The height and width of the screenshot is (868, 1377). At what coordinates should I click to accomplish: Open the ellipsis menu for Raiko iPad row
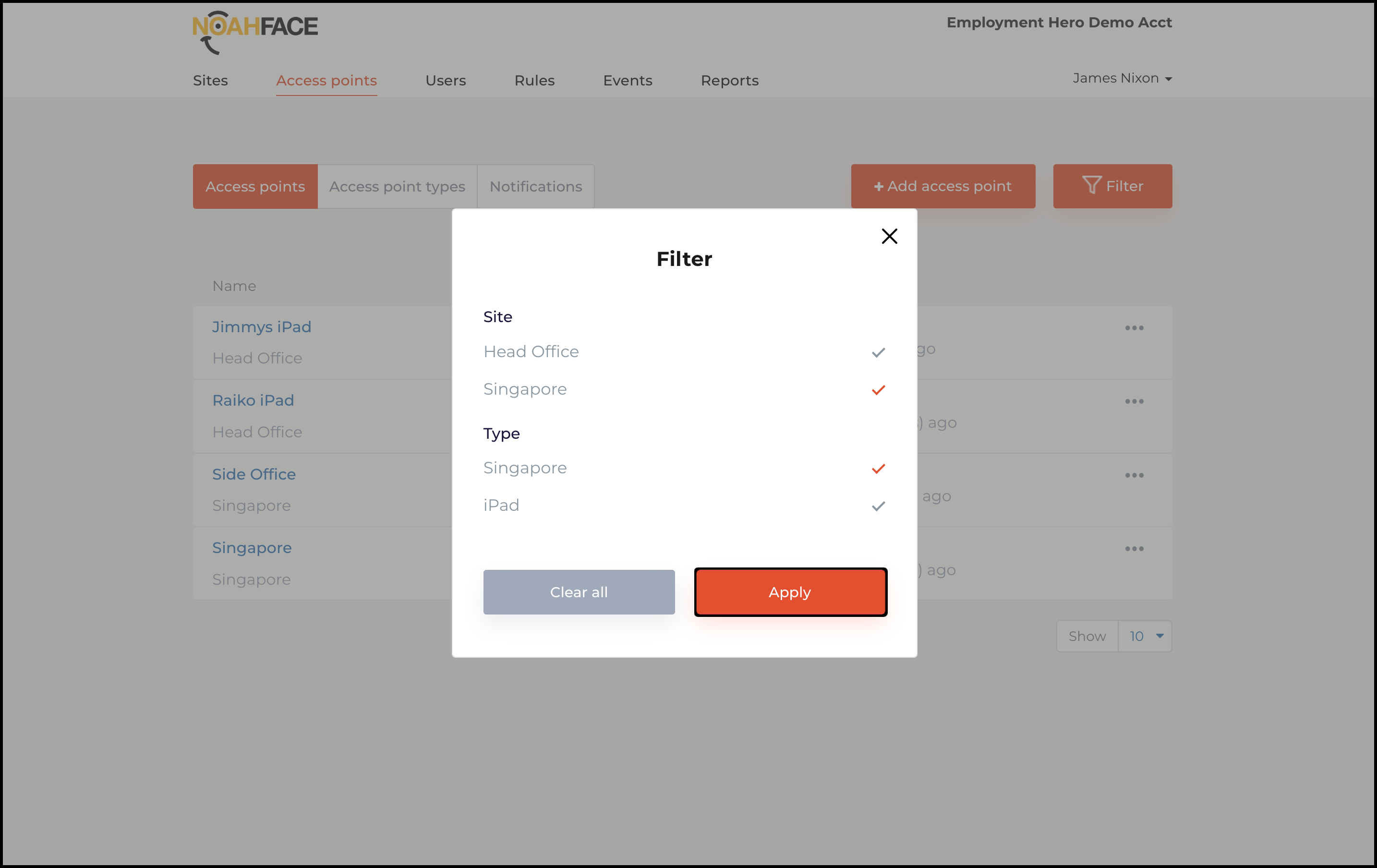coord(1135,401)
